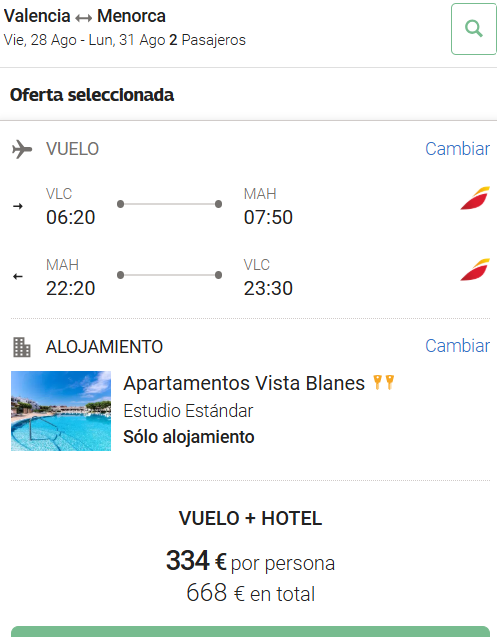Click the Estudio Estándar room type

188,411
